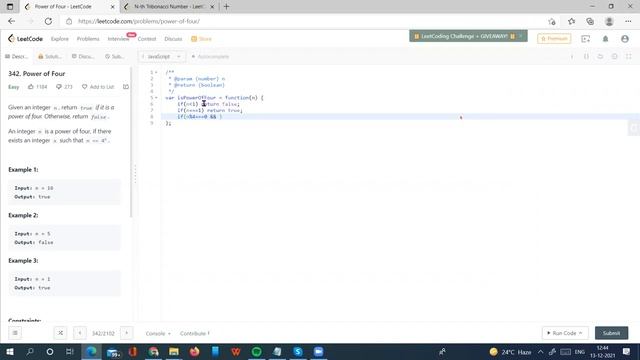Image resolution: width=640 pixels, height=360 pixels.
Task: Click the Submit button
Action: coord(611,333)
